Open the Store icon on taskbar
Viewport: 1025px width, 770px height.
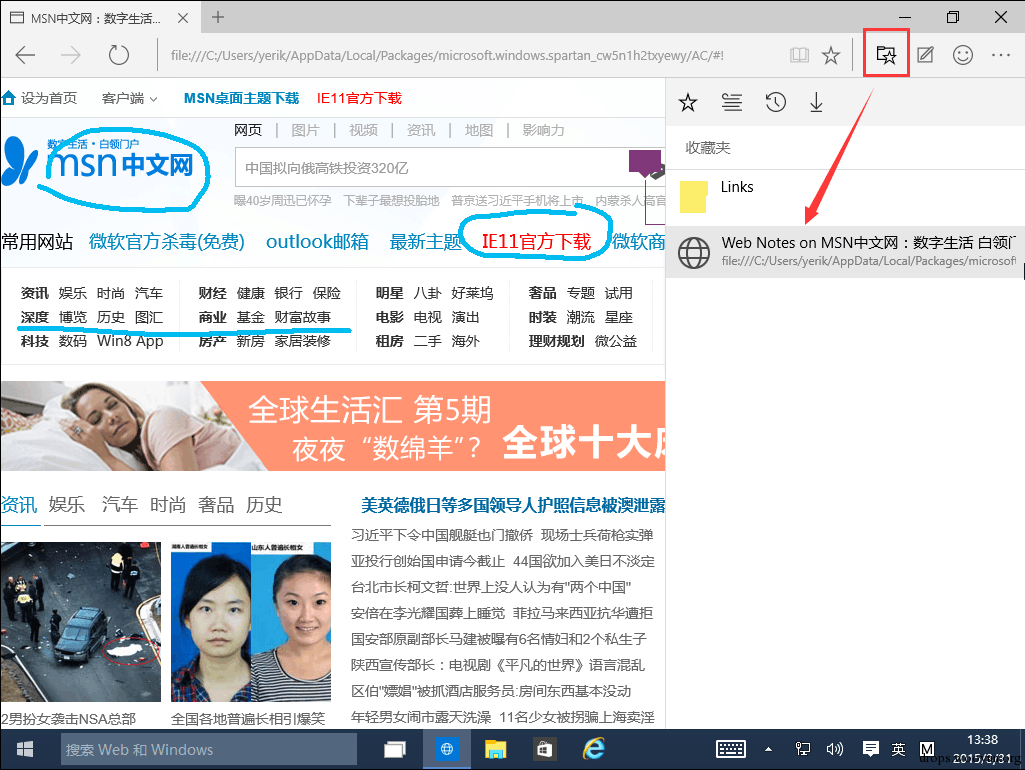coord(544,749)
